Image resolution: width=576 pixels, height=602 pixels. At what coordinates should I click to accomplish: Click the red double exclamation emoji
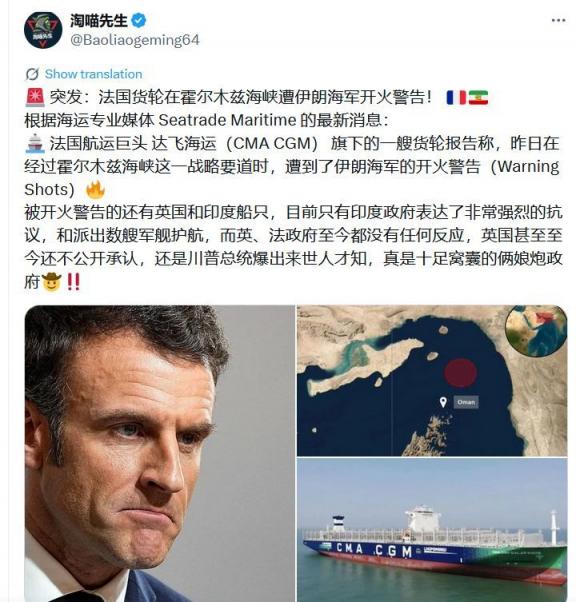(73, 282)
